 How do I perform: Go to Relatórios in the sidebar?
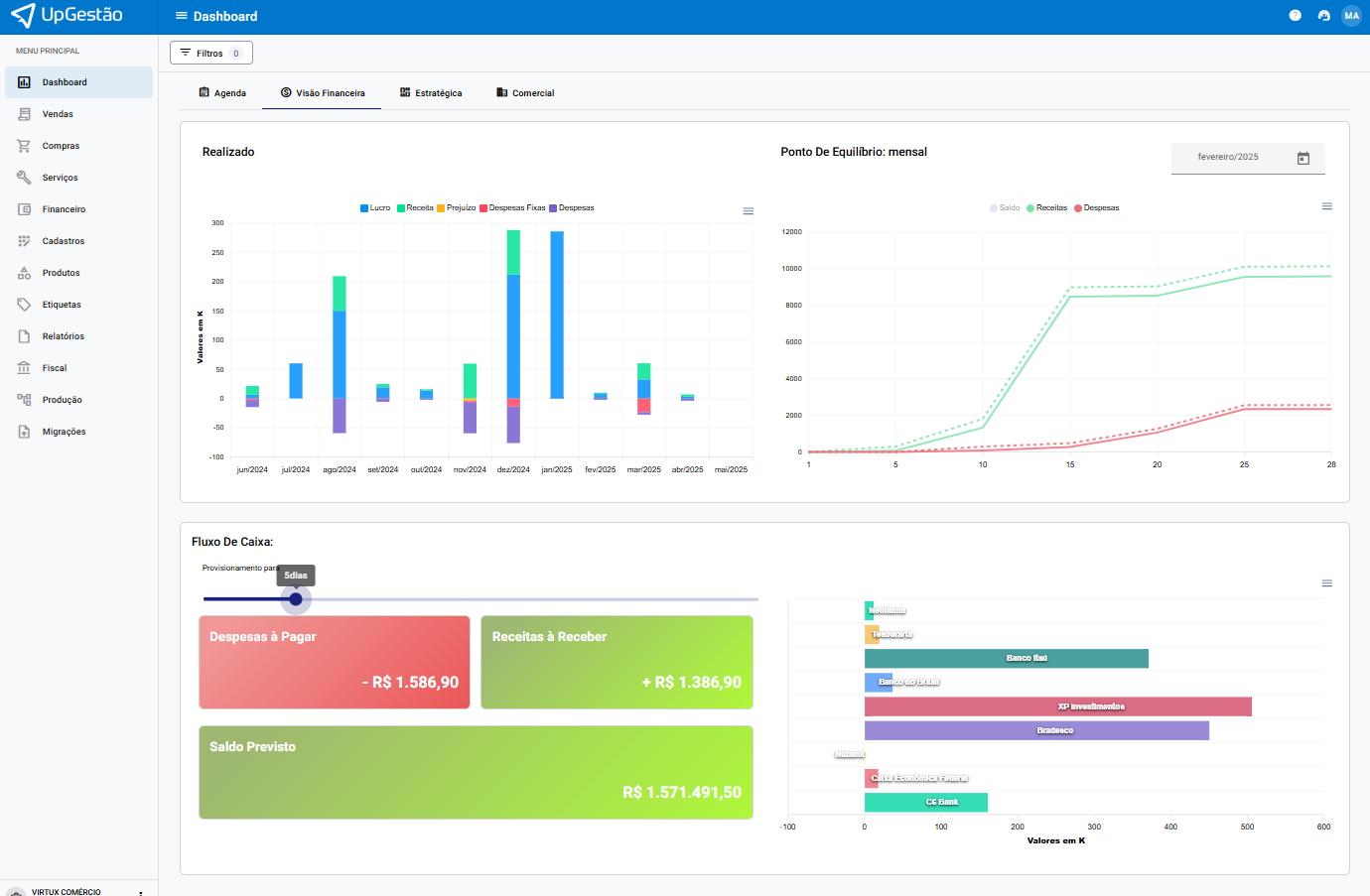coord(64,336)
